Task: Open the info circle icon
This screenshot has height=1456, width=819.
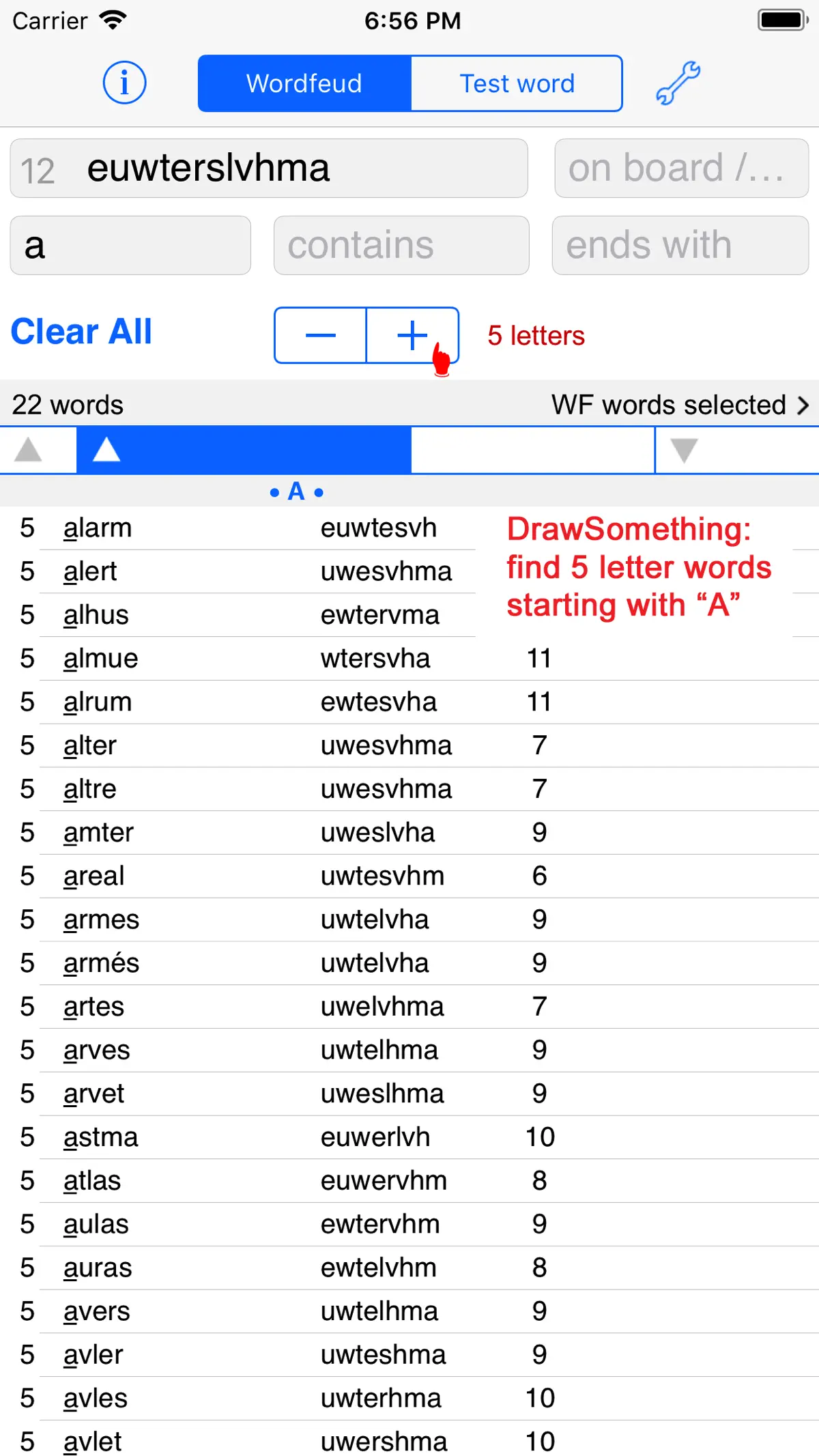Action: pyautogui.click(x=124, y=83)
